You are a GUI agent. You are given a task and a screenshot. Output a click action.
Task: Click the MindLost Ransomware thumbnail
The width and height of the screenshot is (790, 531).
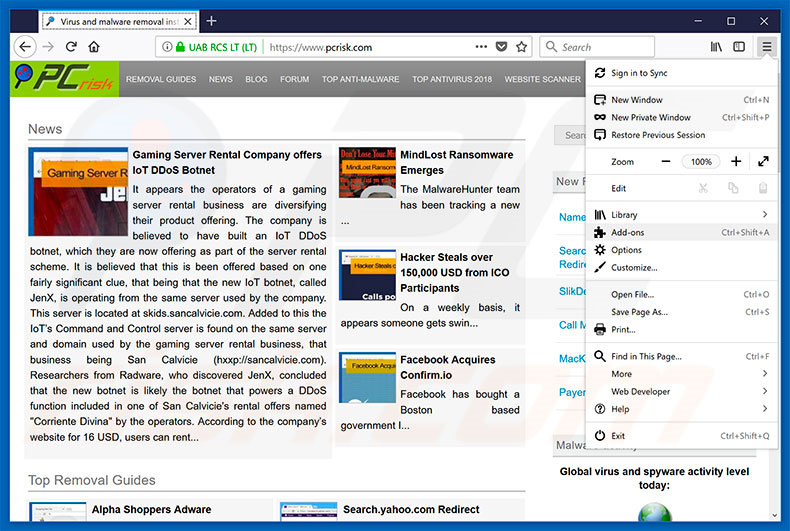pos(367,172)
